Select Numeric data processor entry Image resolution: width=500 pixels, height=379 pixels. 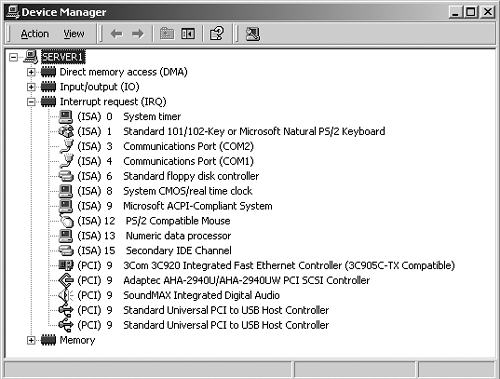tap(154, 236)
